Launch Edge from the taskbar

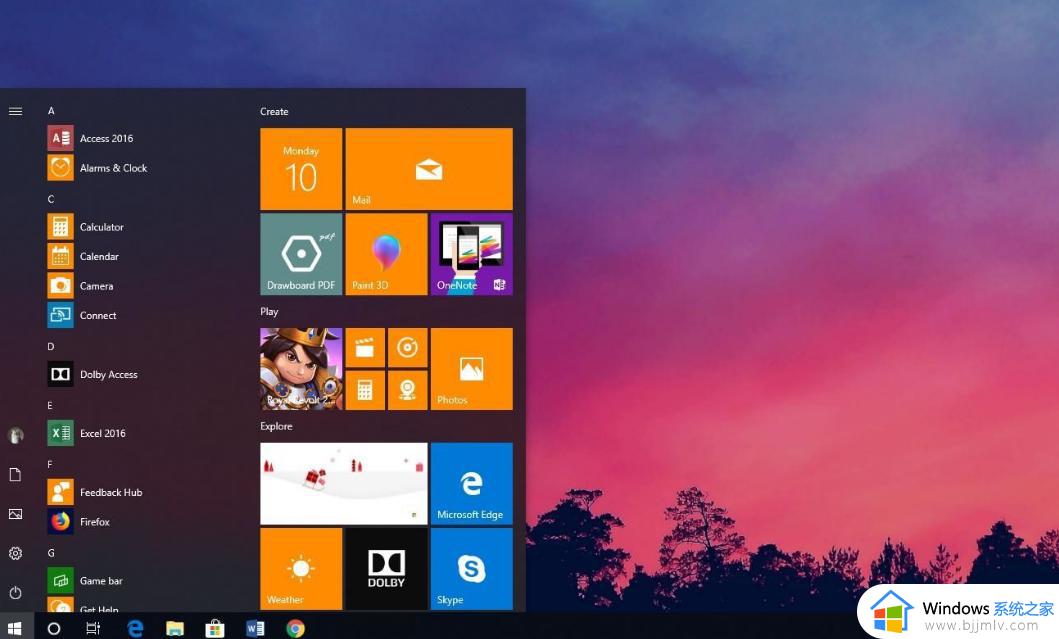tap(135, 628)
